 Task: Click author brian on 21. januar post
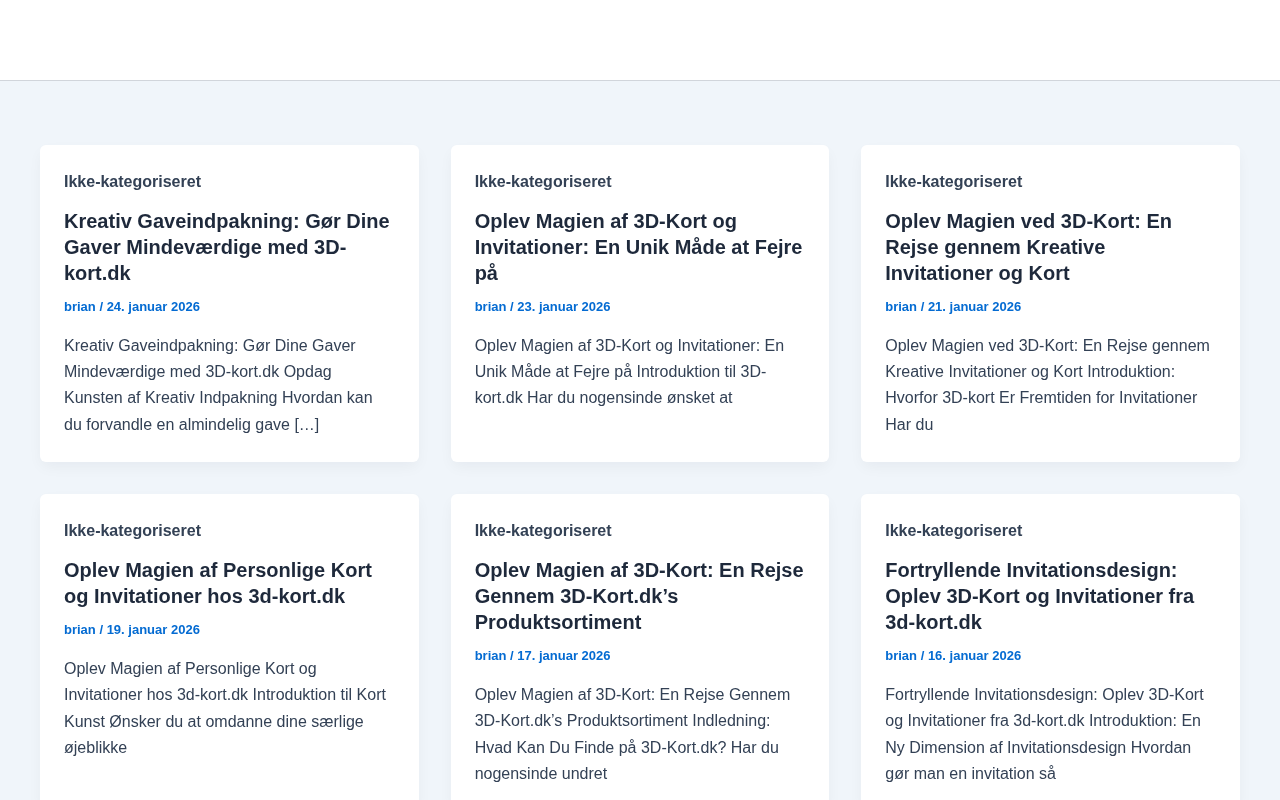click(901, 307)
